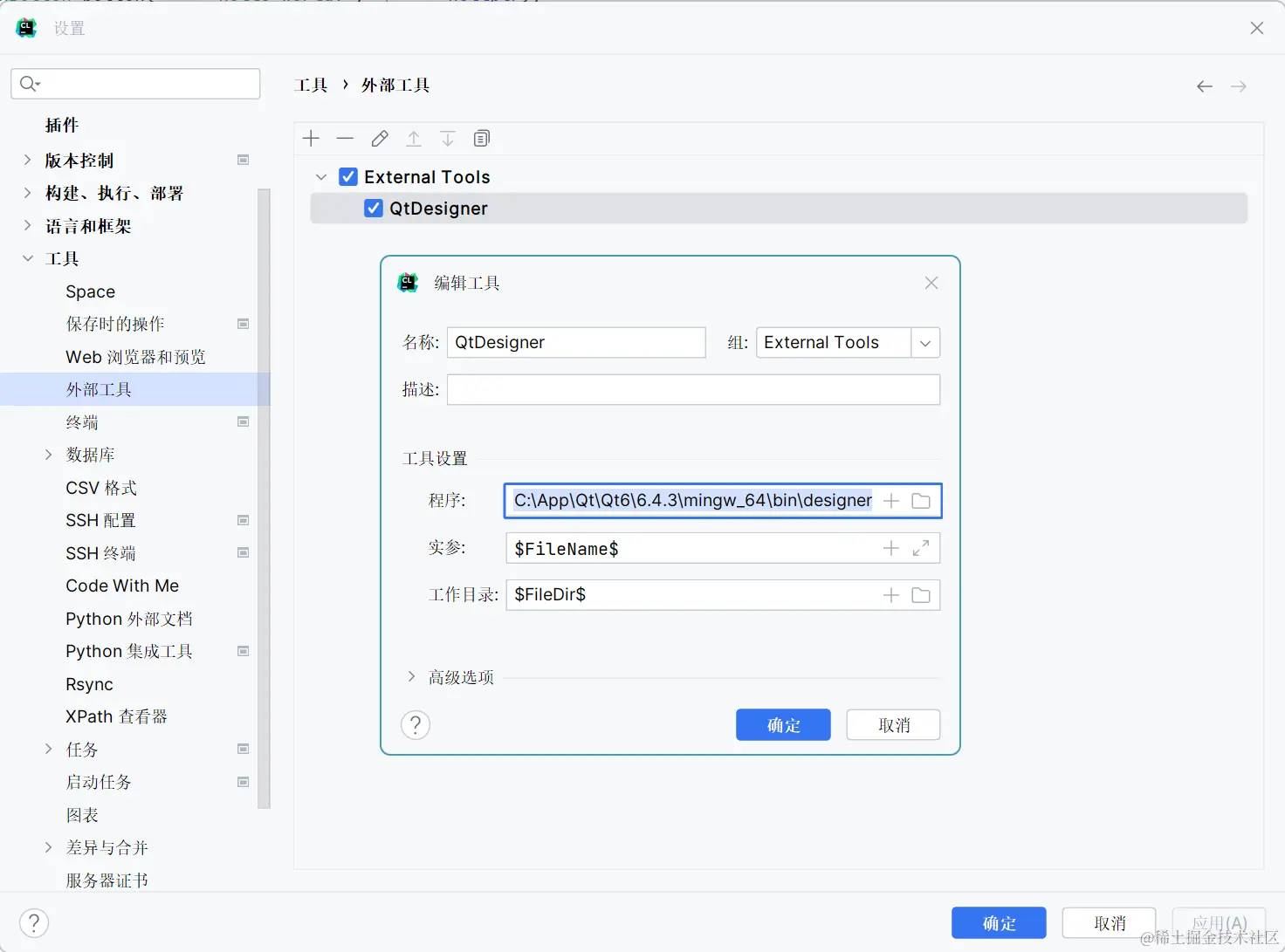Confirm the edit dialog with 确定
Image resolution: width=1285 pixels, height=952 pixels.
[x=782, y=724]
